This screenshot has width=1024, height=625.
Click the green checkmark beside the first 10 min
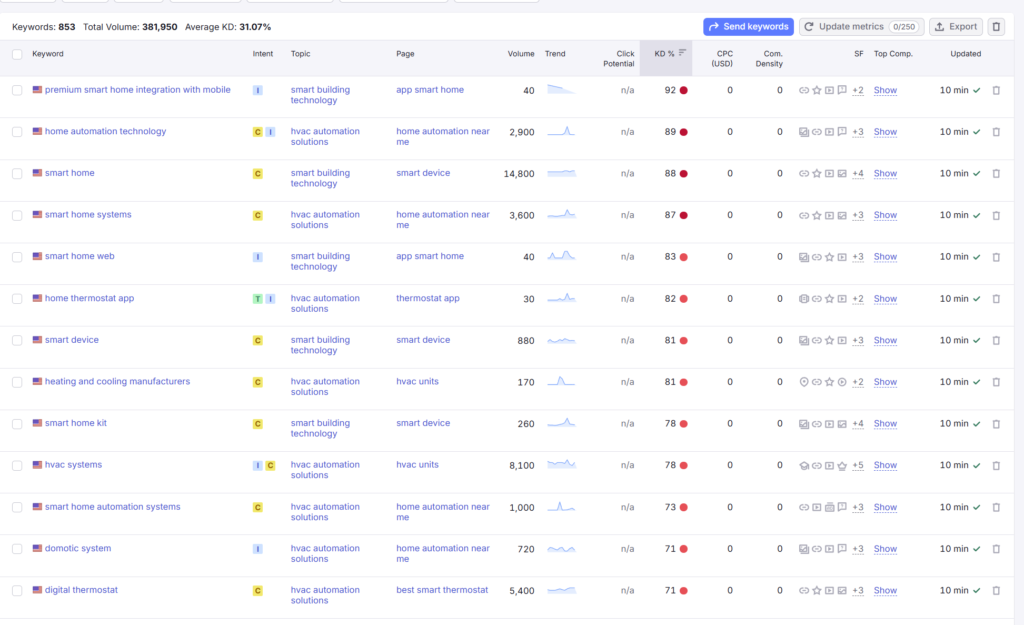coord(977,90)
